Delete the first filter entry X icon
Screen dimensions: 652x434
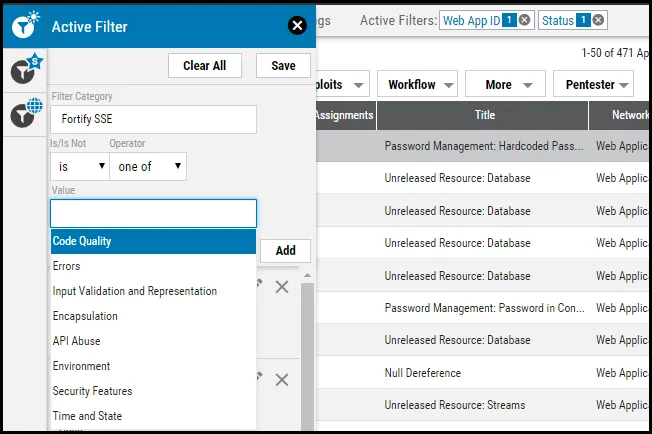pyautogui.click(x=282, y=286)
